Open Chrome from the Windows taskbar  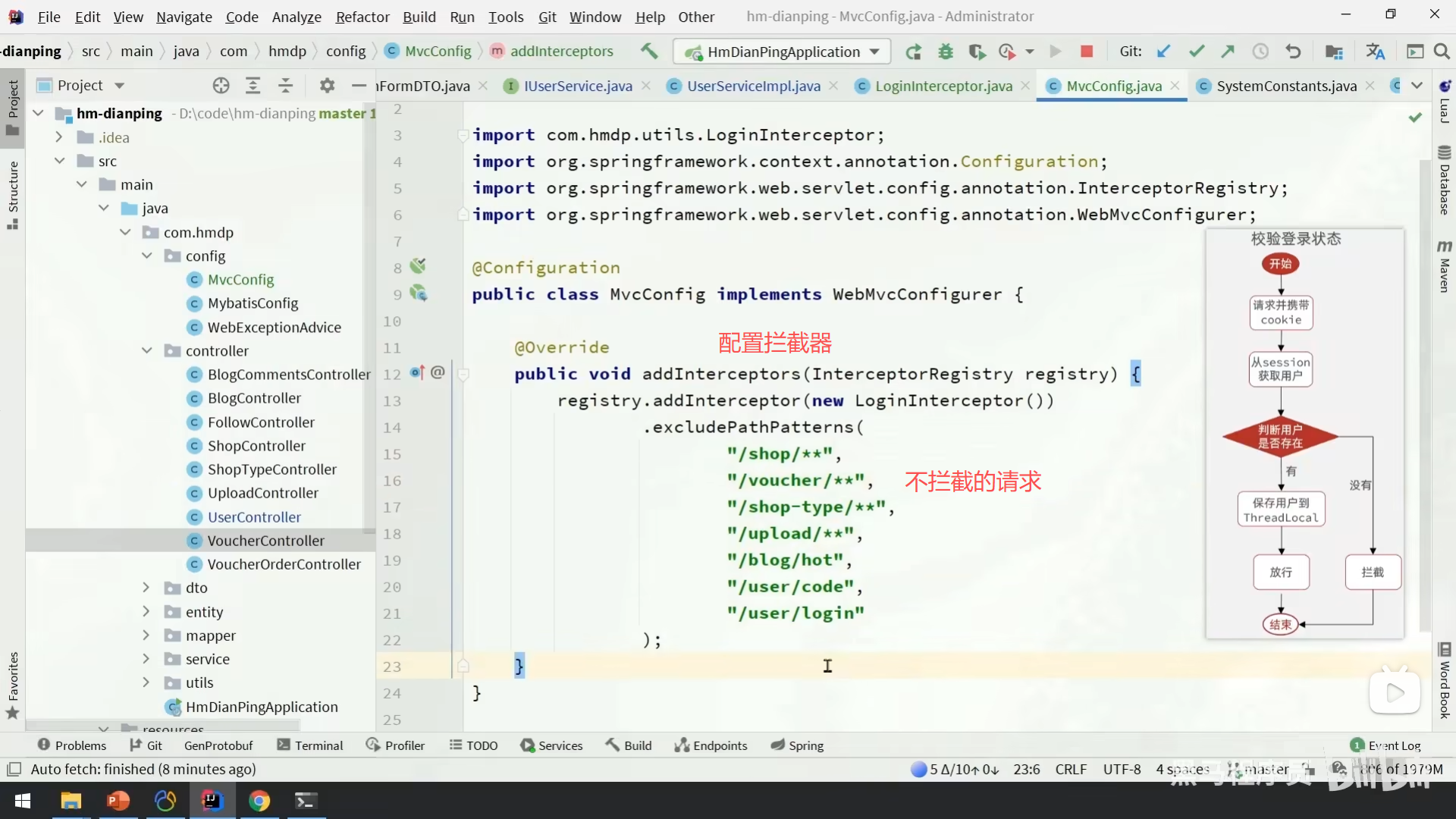tap(259, 801)
